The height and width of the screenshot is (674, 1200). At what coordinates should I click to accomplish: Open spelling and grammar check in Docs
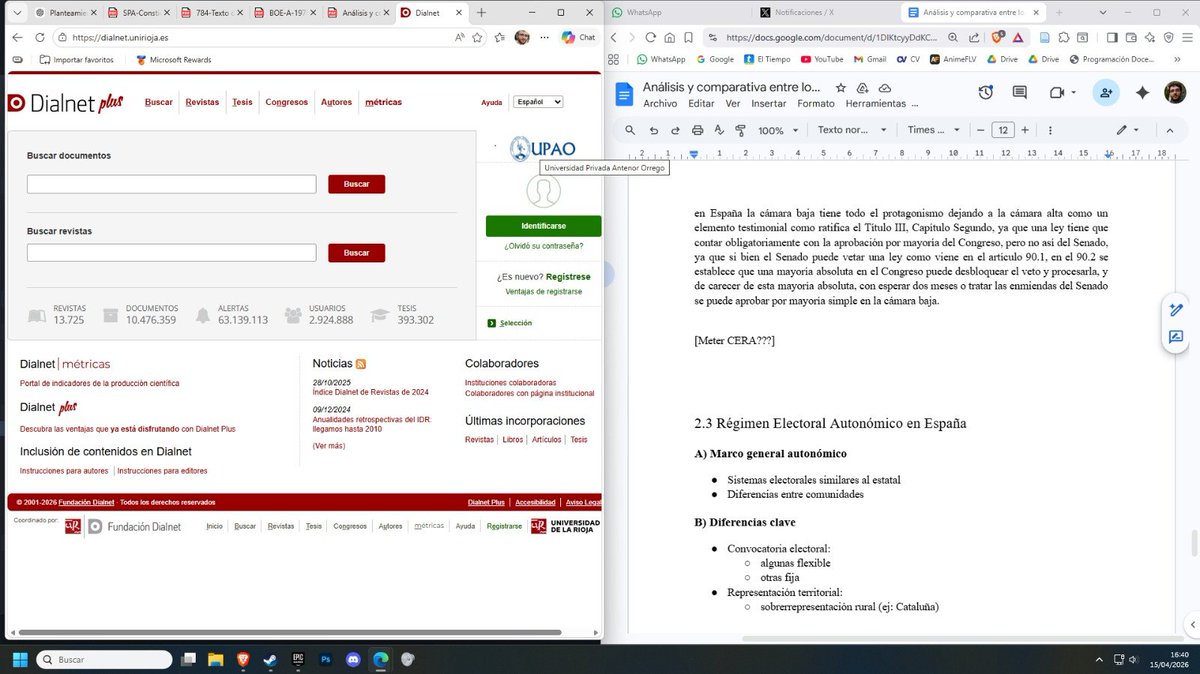(719, 130)
